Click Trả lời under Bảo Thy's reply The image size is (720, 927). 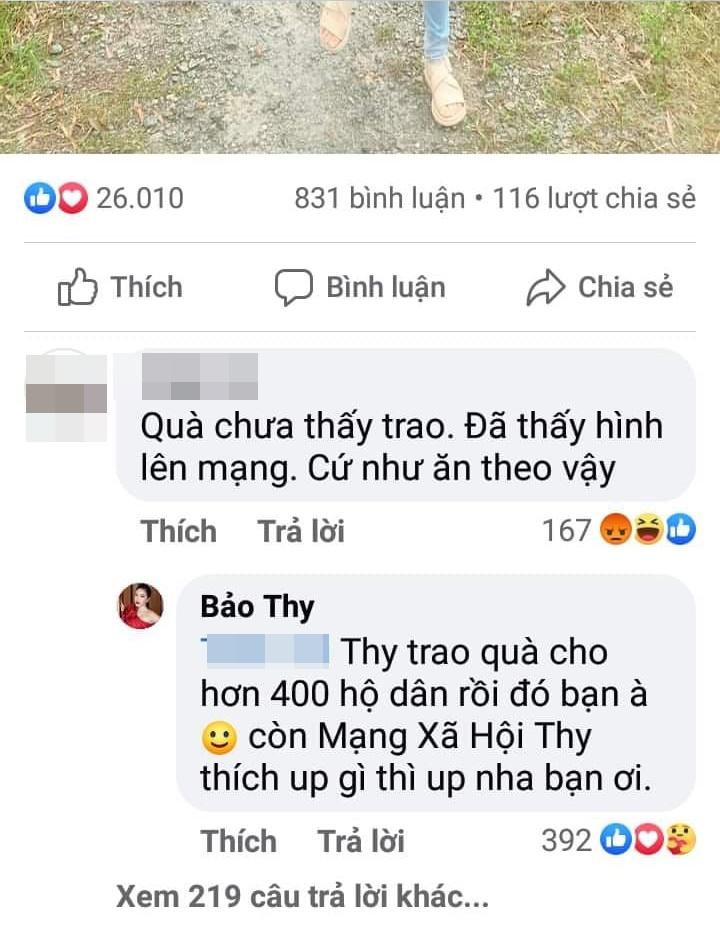point(361,841)
